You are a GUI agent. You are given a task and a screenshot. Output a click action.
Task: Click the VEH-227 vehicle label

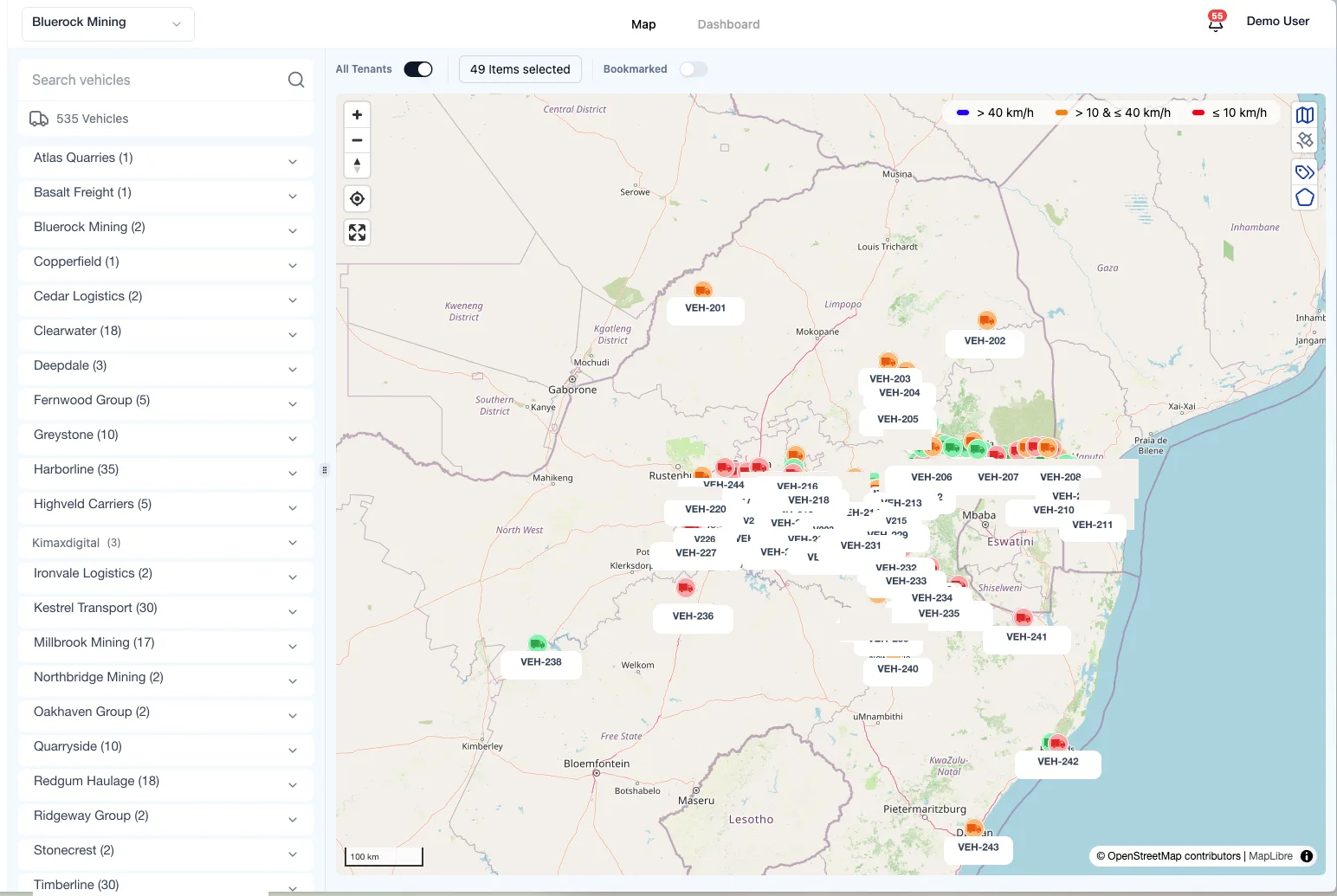[696, 553]
